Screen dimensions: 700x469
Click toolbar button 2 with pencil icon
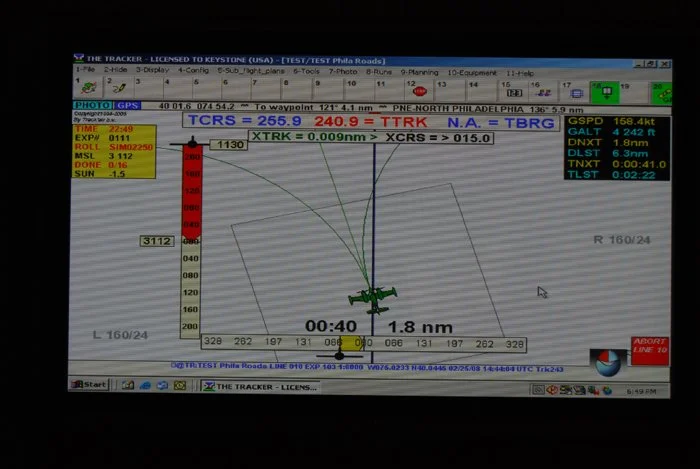tap(118, 88)
